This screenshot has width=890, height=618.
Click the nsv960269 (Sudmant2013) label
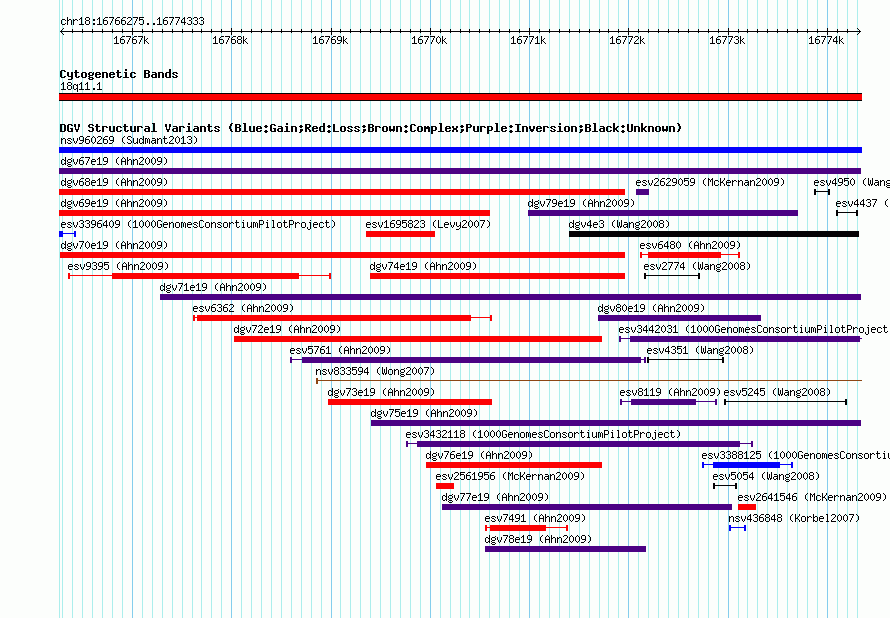pyautogui.click(x=129, y=140)
